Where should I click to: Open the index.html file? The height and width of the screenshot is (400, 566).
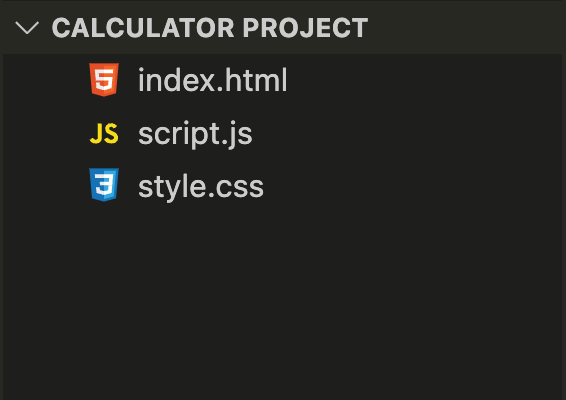[x=213, y=80]
